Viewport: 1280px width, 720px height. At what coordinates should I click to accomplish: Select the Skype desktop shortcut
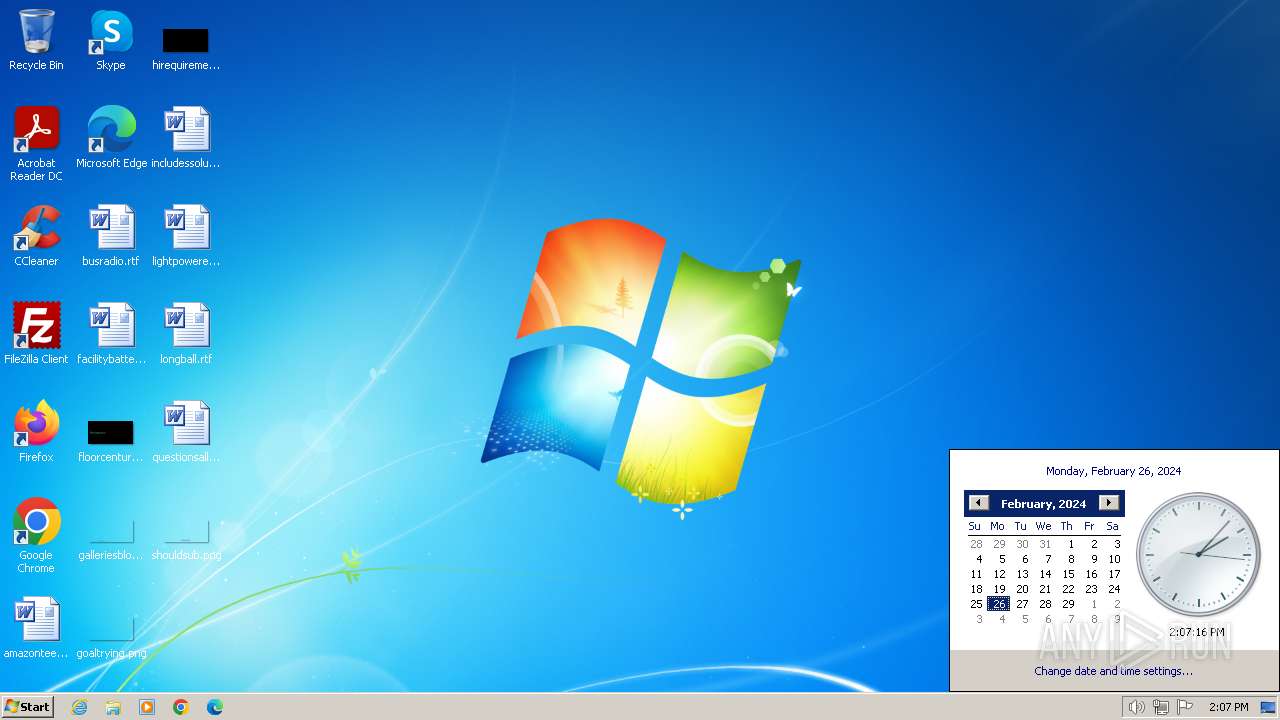[x=111, y=40]
